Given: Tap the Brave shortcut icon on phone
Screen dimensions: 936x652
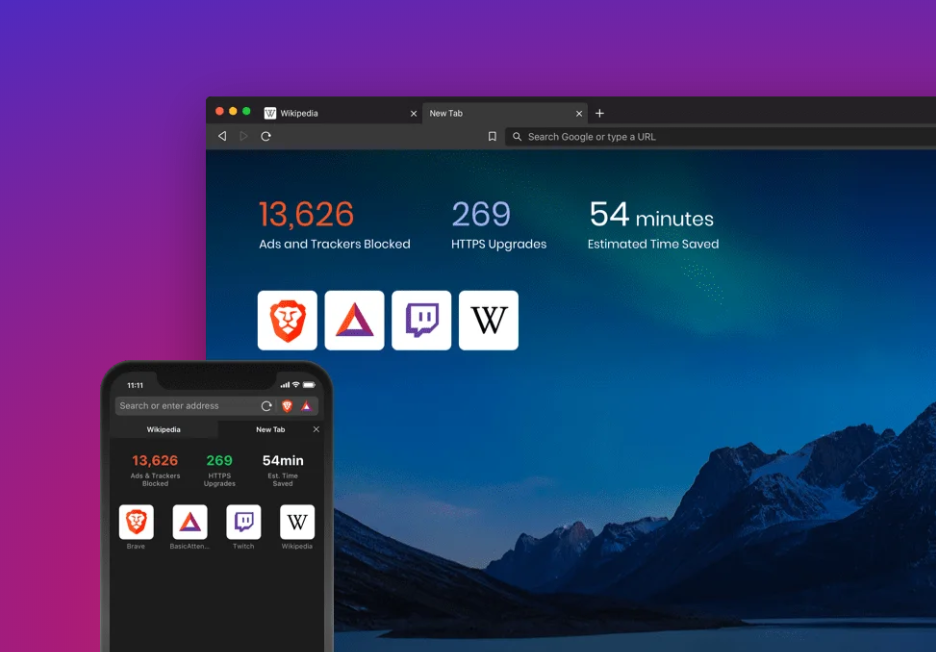Looking at the screenshot, I should pyautogui.click(x=136, y=522).
